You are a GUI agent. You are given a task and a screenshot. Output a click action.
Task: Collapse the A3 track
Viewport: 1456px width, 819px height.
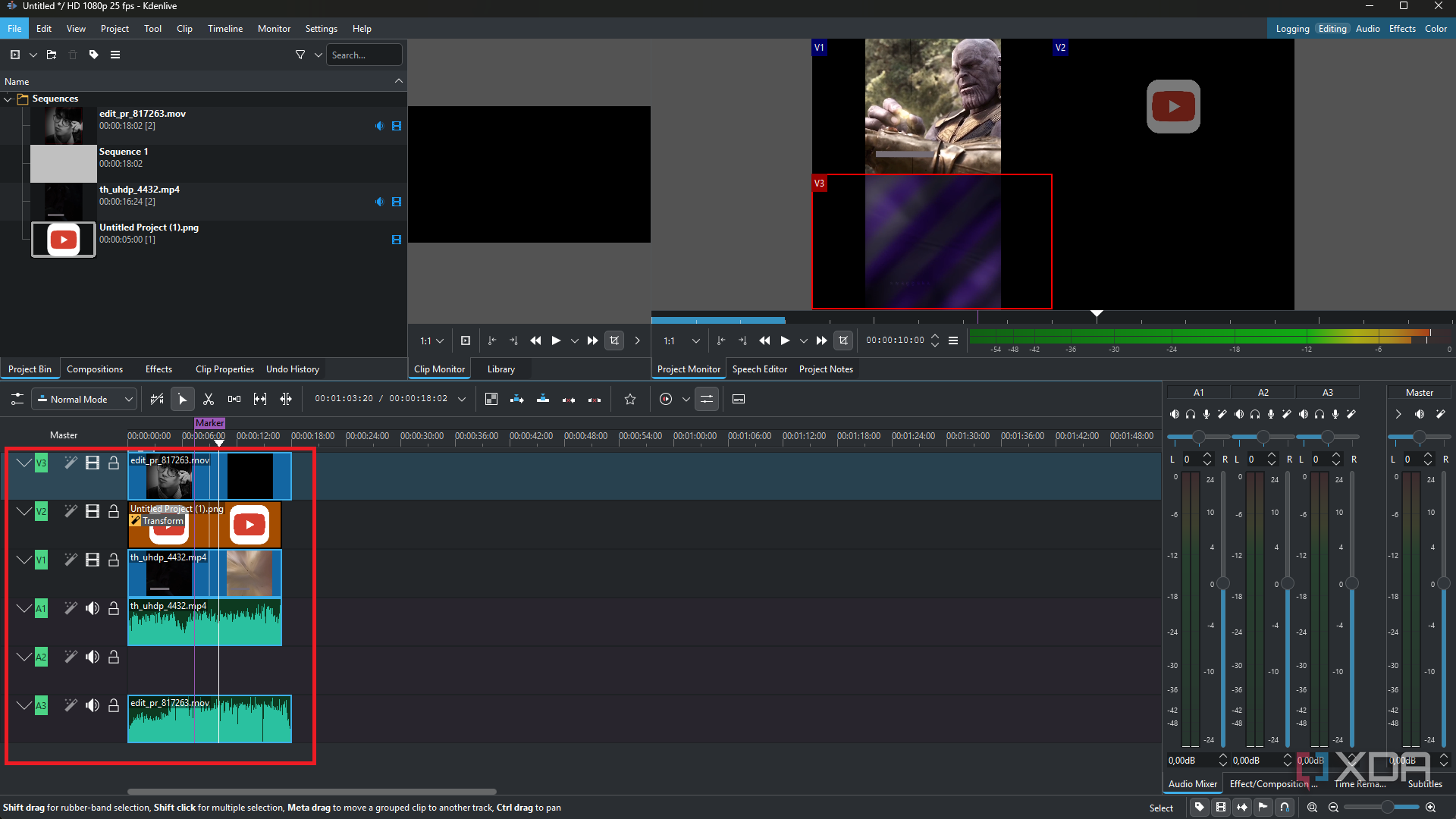24,705
